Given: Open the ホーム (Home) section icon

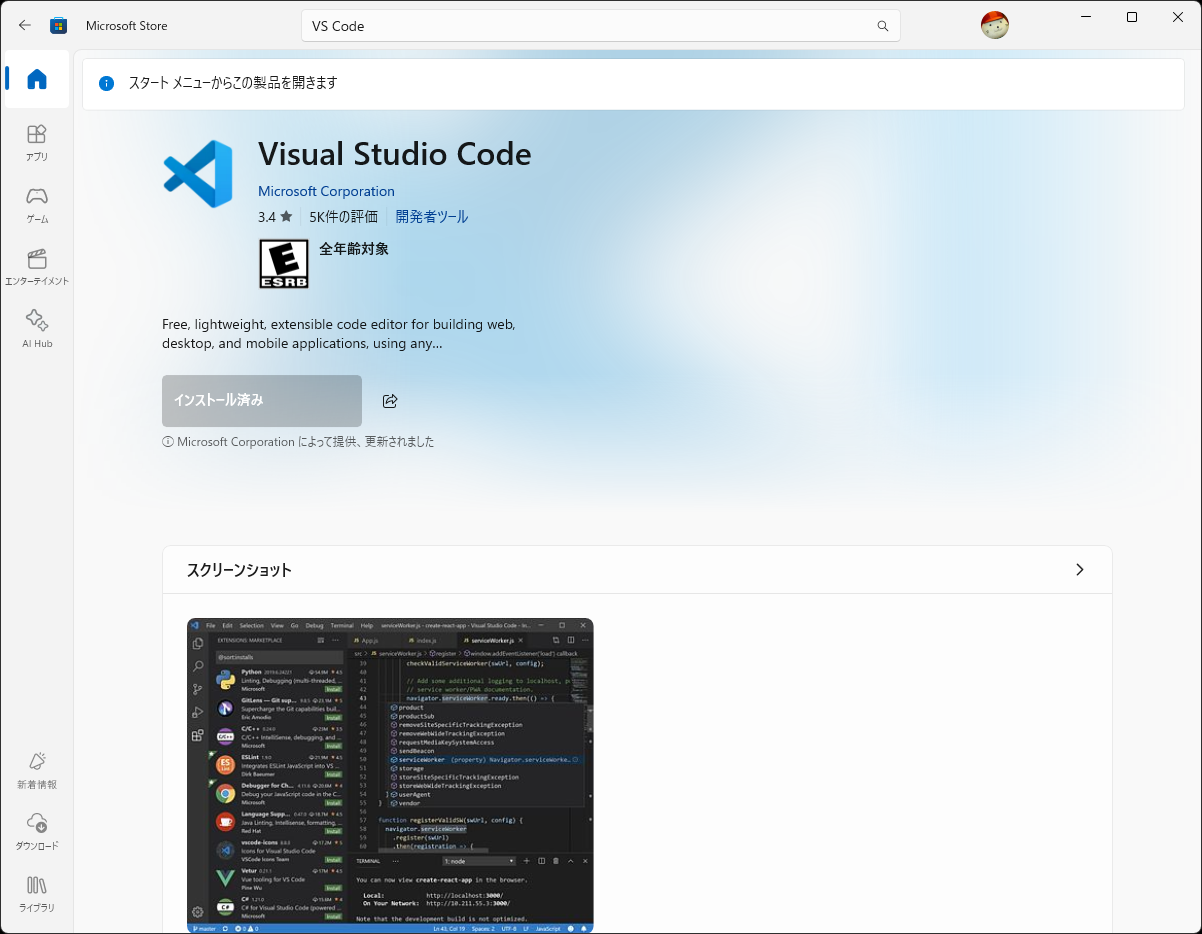Looking at the screenshot, I should (36, 79).
